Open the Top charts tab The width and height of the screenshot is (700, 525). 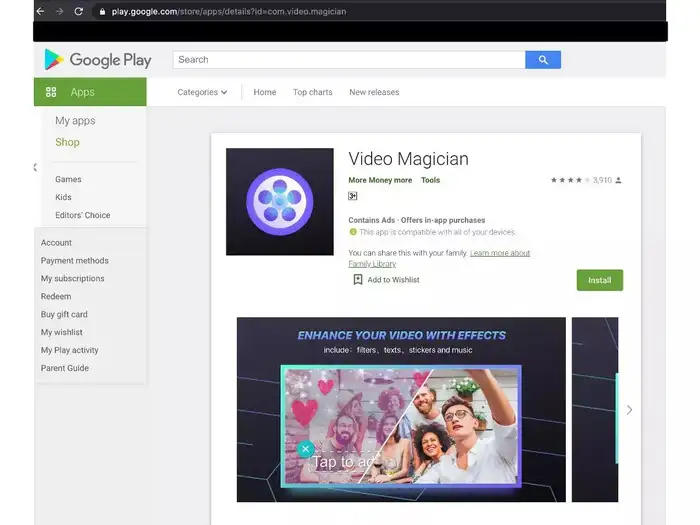click(312, 92)
